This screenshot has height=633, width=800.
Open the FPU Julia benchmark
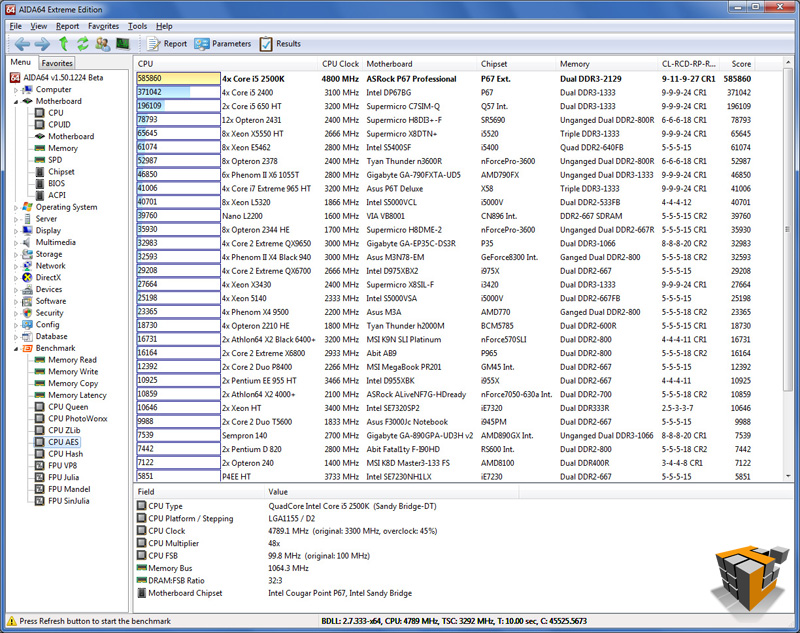(63, 477)
